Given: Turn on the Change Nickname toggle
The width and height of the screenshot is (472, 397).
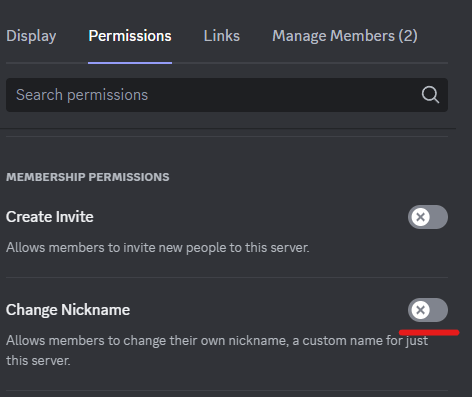Looking at the screenshot, I should 428,310.
